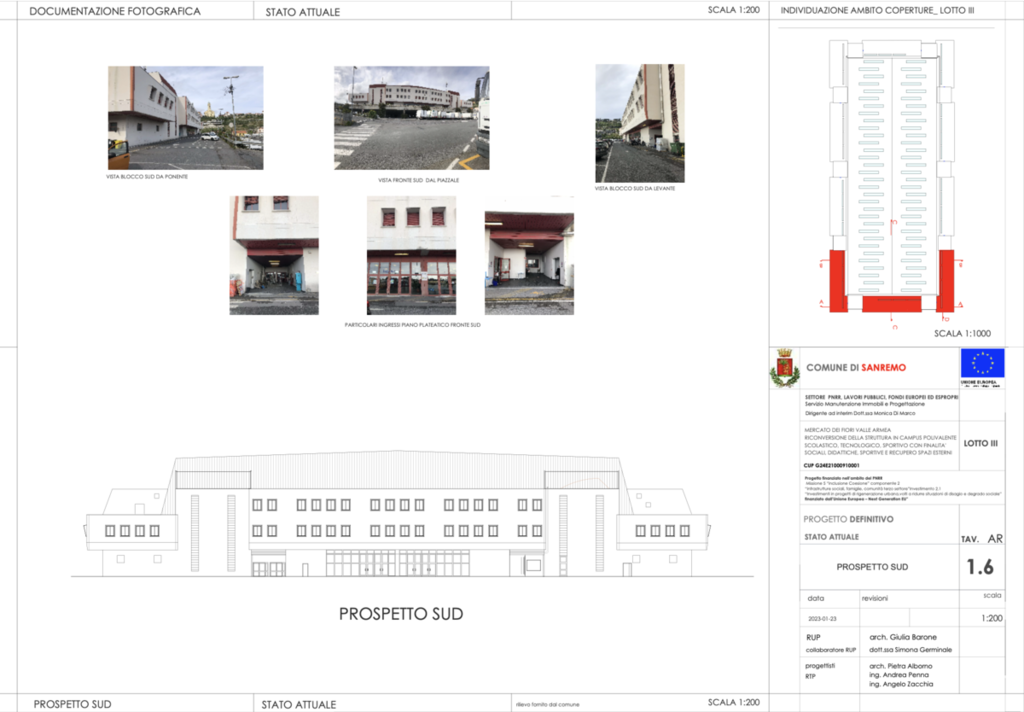
Task: Open the Vista Blocco Sud da Ponente photo
Action: [185, 118]
